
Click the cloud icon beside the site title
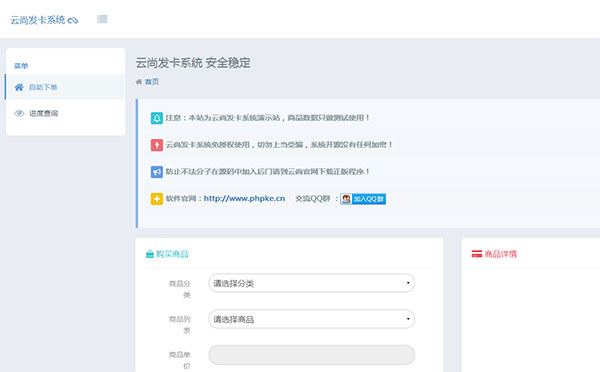pyautogui.click(x=73, y=20)
